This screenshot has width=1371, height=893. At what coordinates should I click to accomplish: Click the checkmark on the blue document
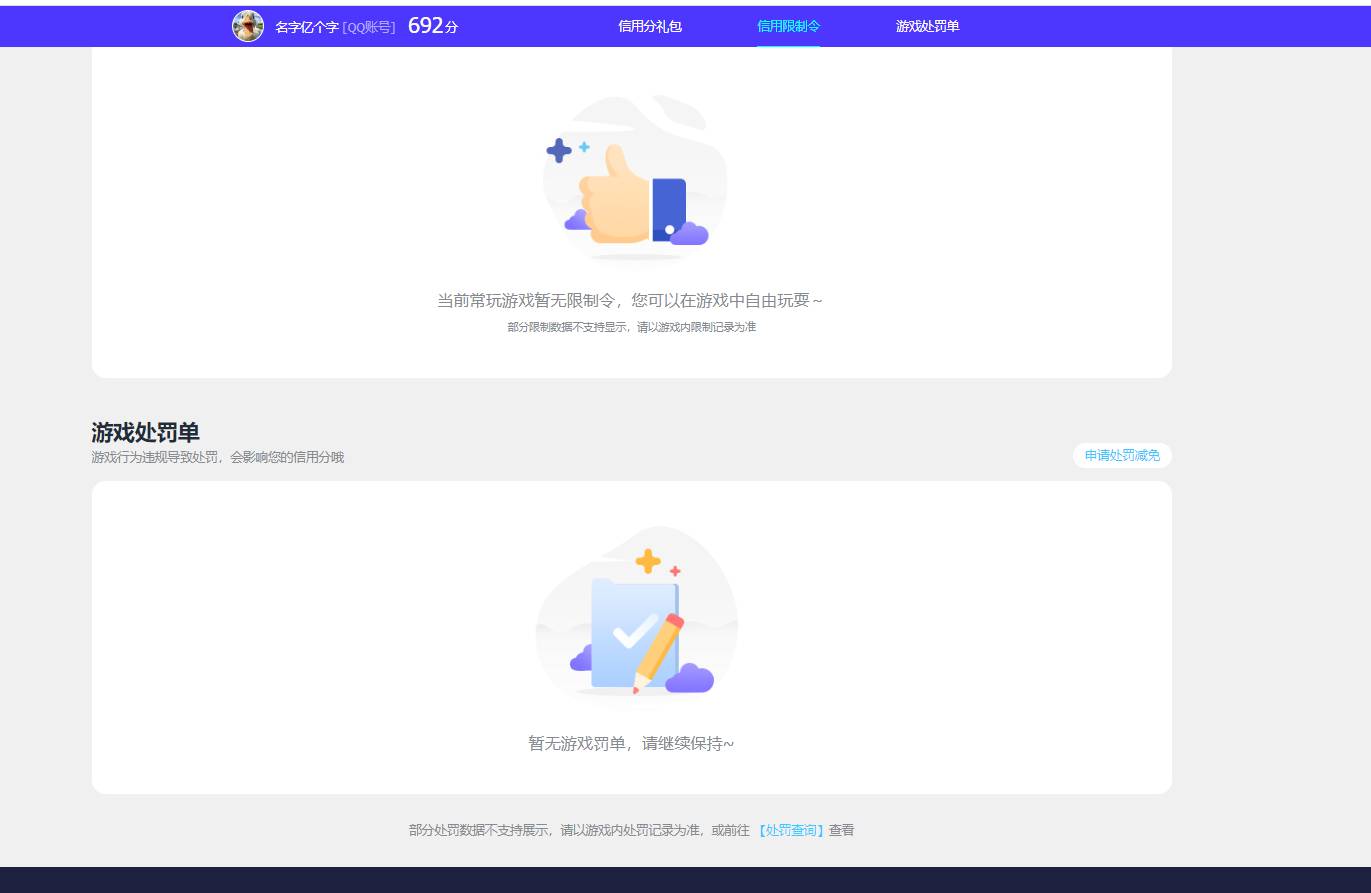[x=632, y=630]
